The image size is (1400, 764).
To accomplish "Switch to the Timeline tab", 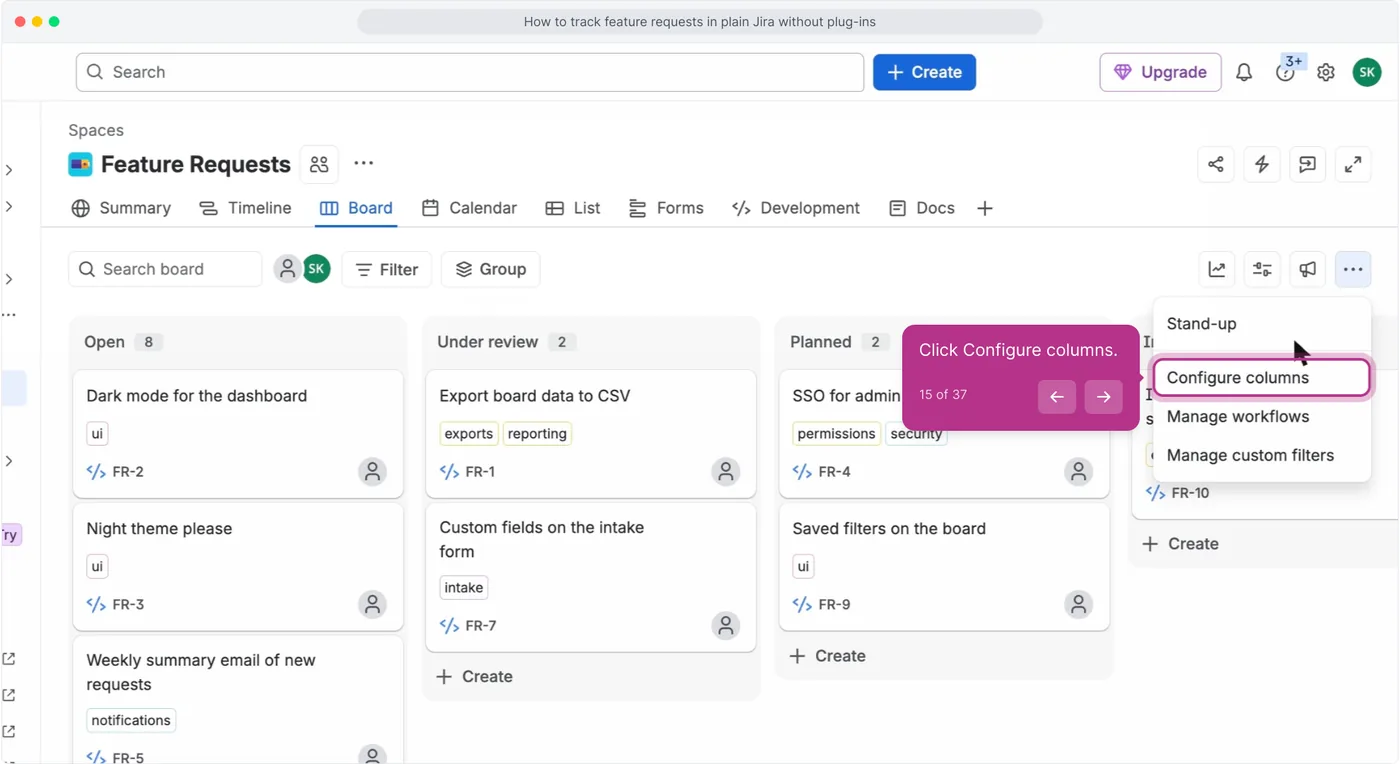I will pos(245,208).
